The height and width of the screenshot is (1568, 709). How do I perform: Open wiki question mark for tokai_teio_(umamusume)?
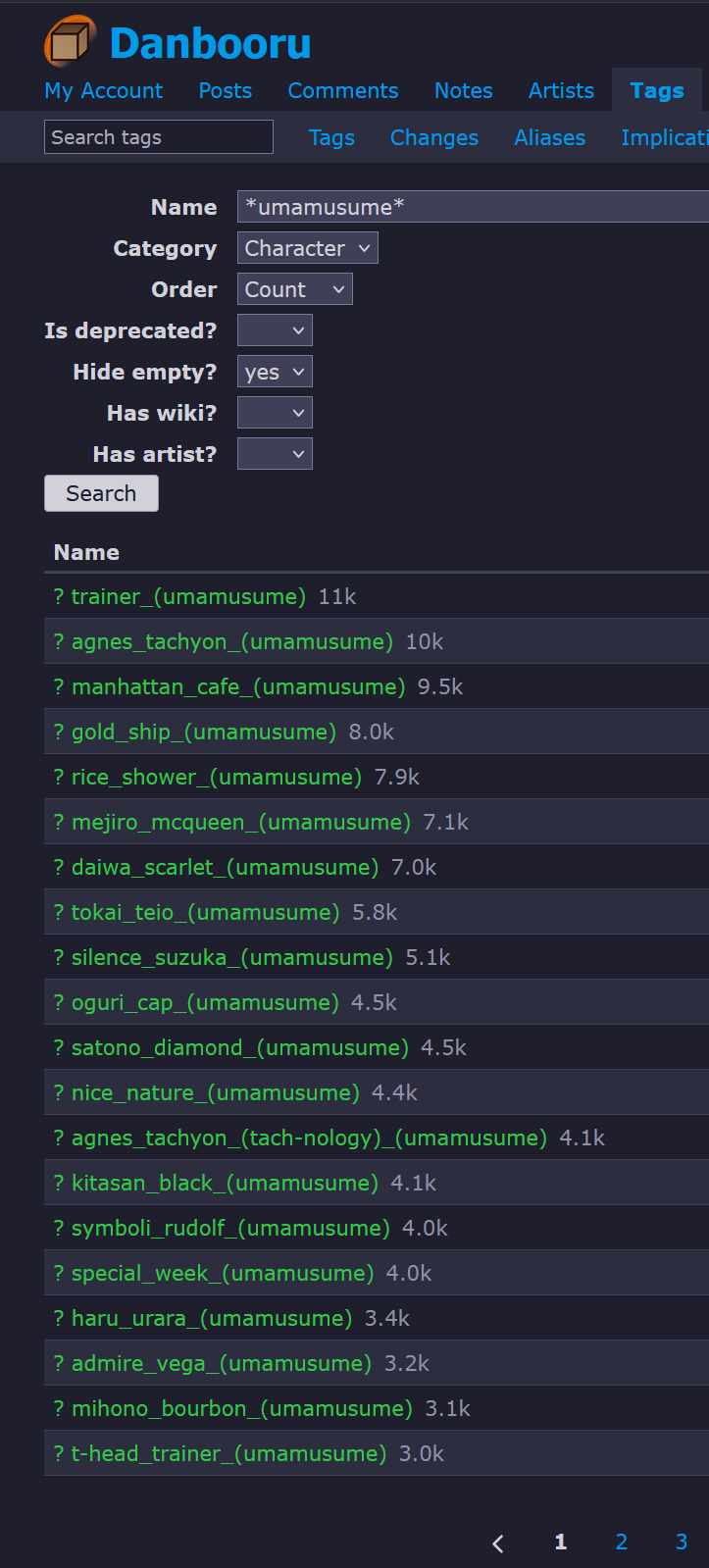pyautogui.click(x=59, y=912)
